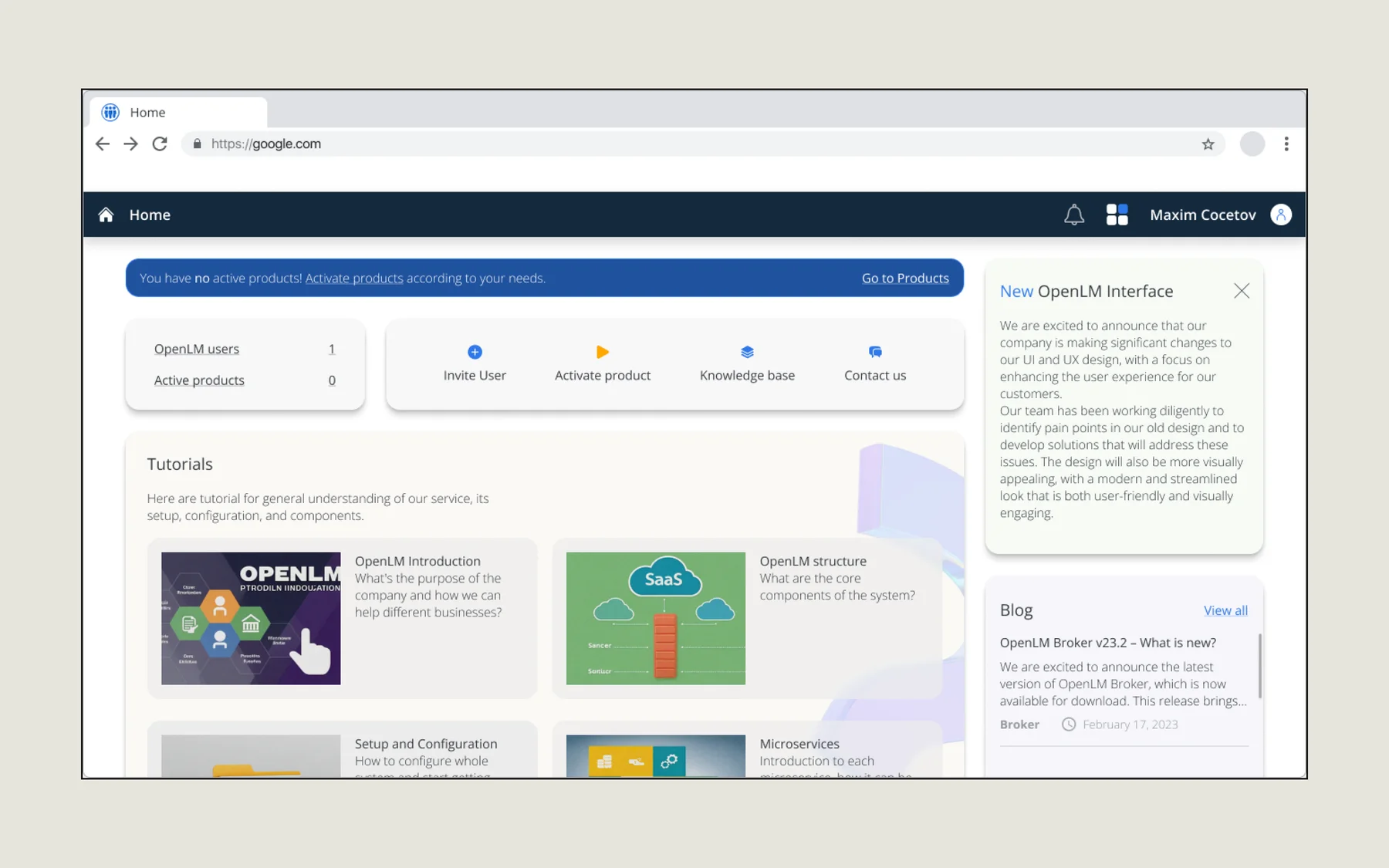Image resolution: width=1389 pixels, height=868 pixels.
Task: Open the browser three-dot menu
Action: coord(1286,144)
